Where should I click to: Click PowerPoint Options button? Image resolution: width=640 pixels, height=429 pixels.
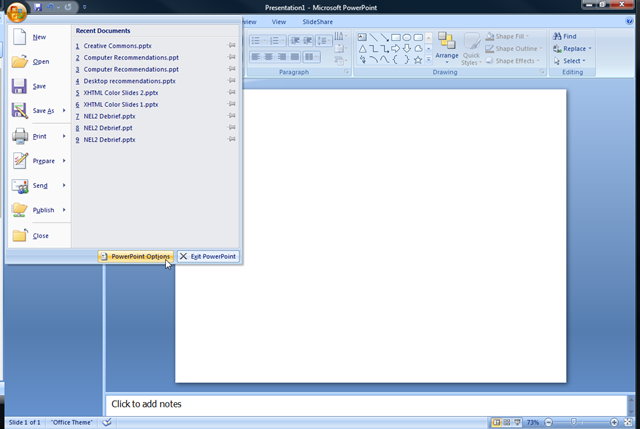coord(136,256)
